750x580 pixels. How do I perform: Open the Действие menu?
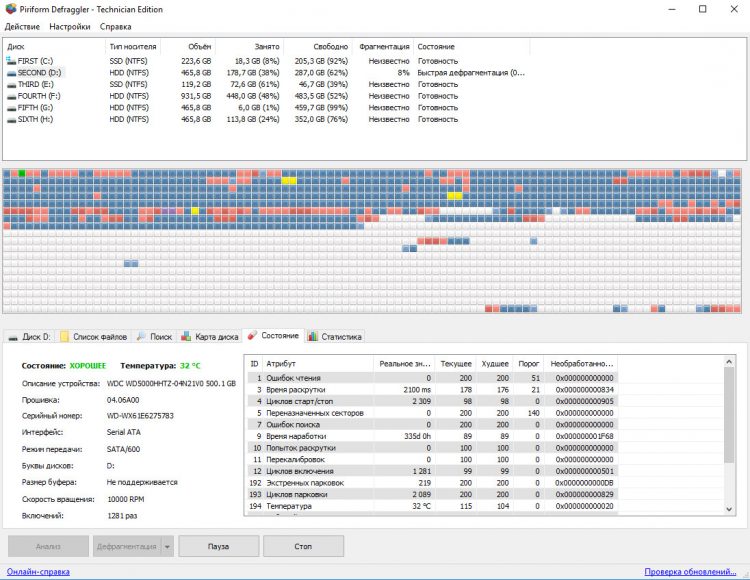22,26
